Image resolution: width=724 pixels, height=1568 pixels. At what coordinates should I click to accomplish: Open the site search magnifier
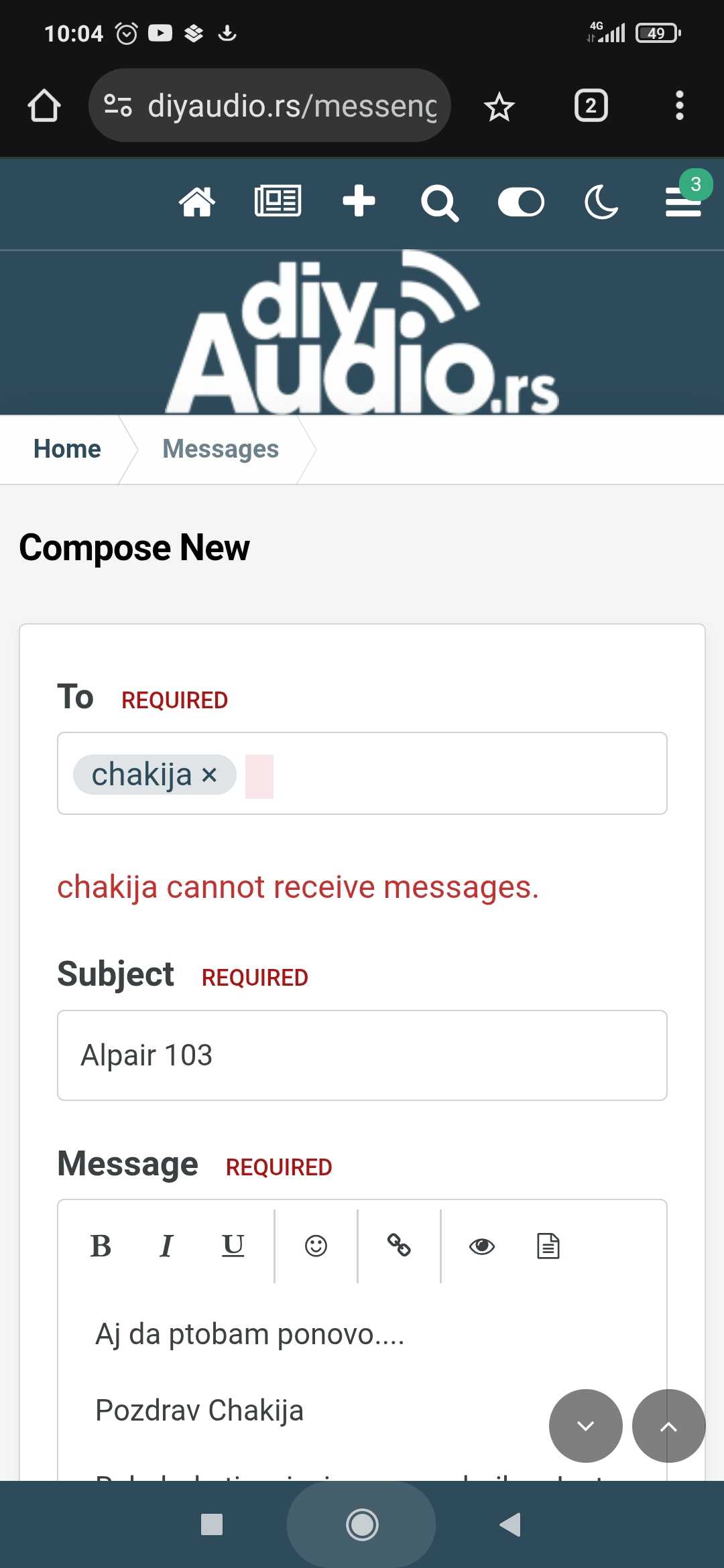point(440,203)
